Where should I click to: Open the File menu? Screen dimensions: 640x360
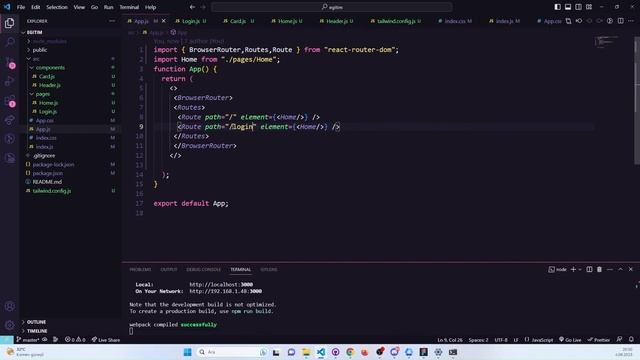pos(21,7)
